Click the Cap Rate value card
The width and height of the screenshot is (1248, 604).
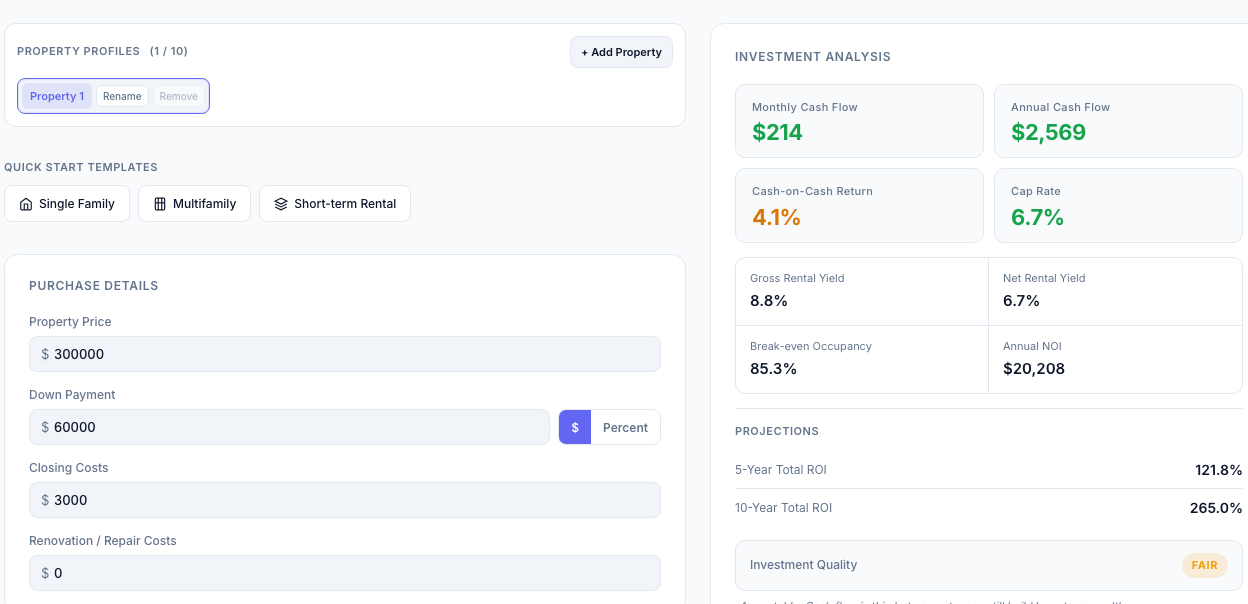click(x=1117, y=205)
